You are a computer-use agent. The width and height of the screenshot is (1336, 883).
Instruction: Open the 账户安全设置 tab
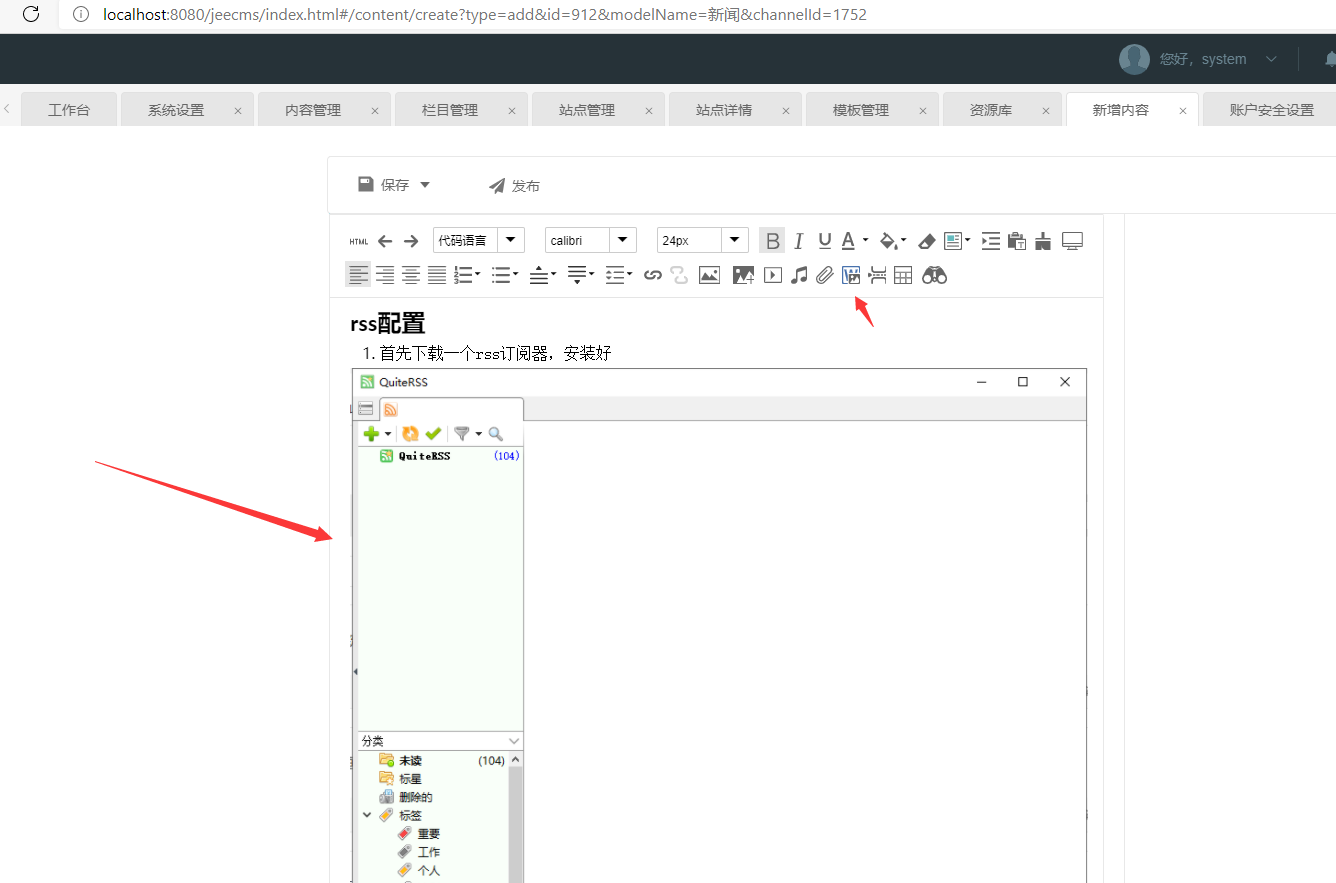[1272, 110]
